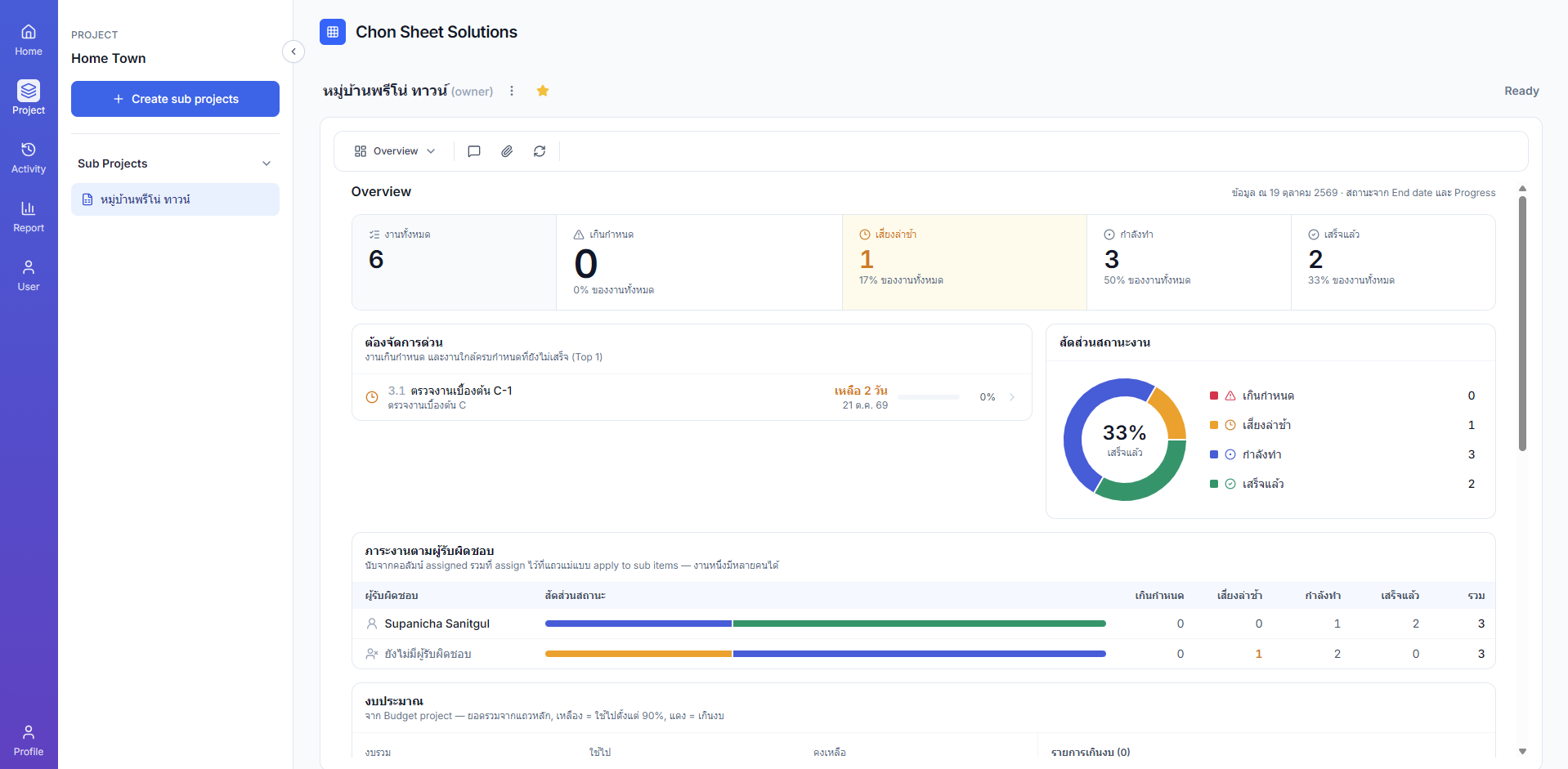Click the รวม total column header

1476,596
